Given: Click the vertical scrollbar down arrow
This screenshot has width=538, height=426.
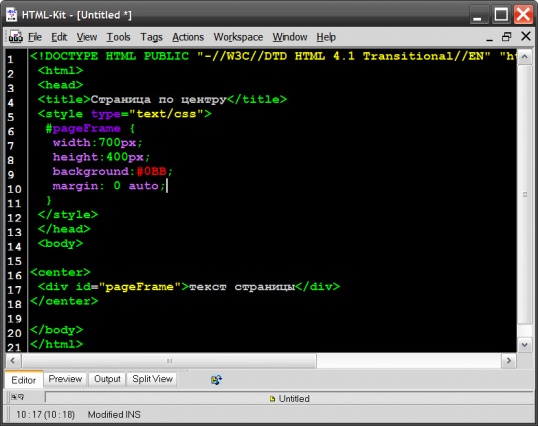Looking at the screenshot, I should click(525, 345).
